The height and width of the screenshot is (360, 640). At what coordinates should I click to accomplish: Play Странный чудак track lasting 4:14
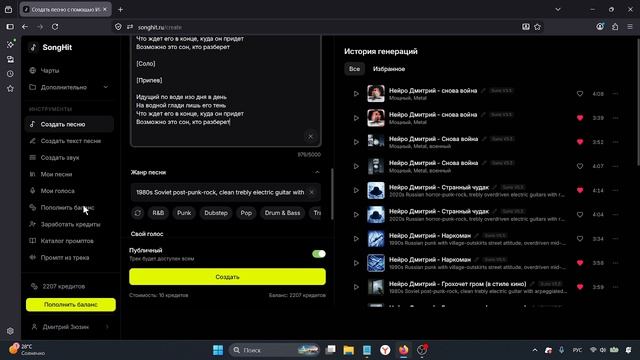point(356,190)
